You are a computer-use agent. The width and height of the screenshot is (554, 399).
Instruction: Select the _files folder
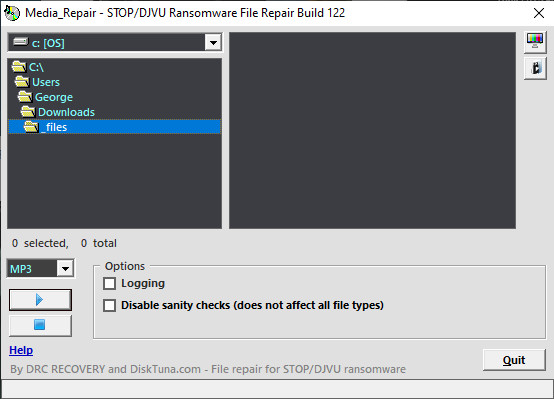pyautogui.click(x=114, y=127)
